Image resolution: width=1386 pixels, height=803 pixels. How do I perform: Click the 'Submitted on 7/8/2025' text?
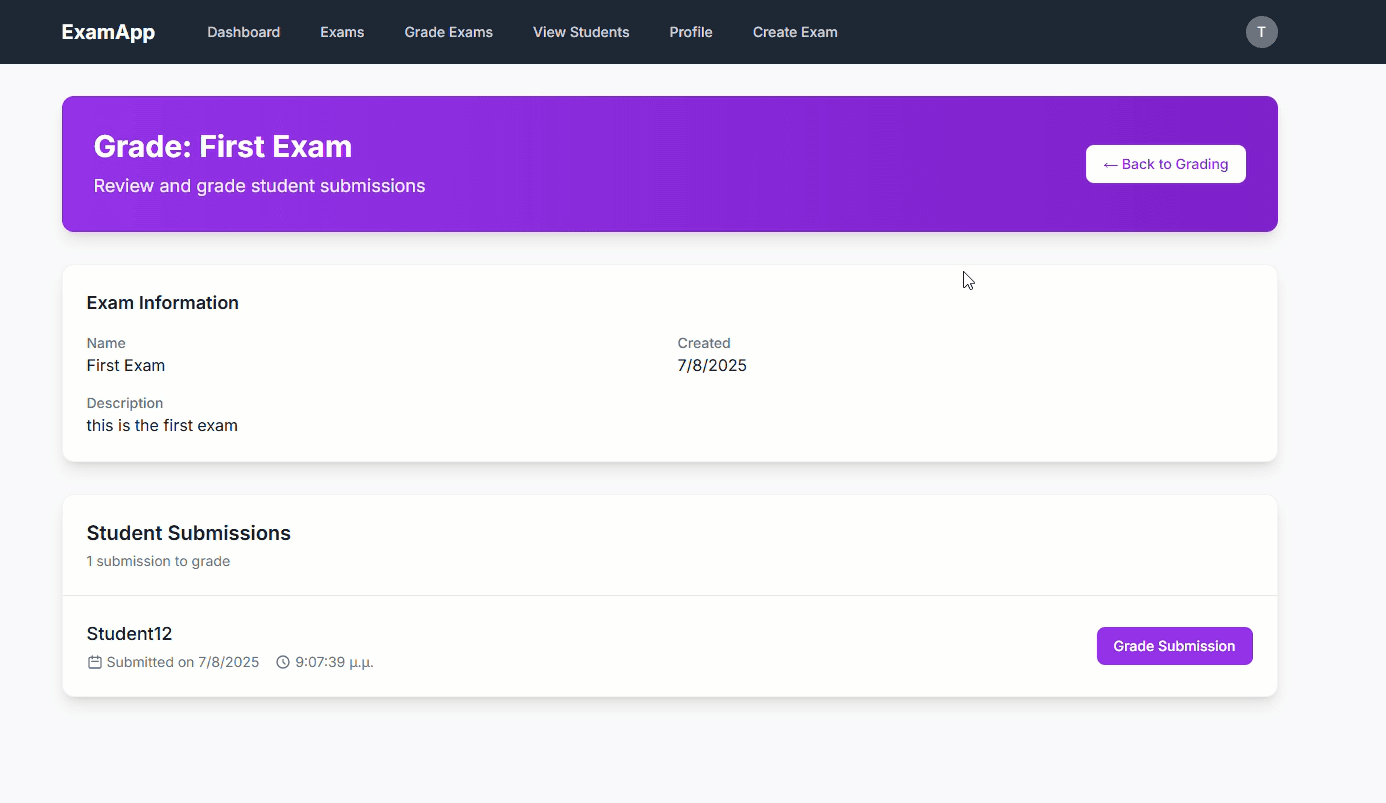point(183,662)
